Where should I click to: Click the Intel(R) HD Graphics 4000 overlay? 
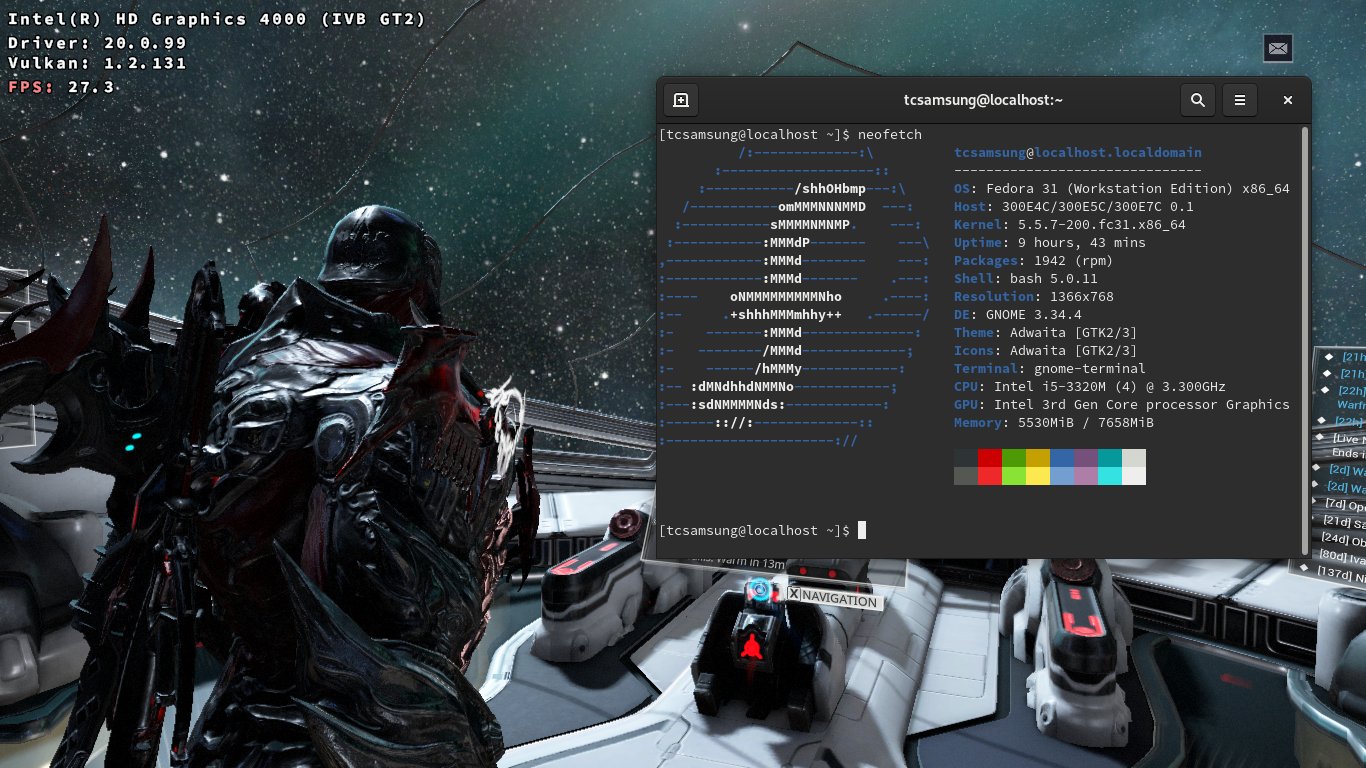click(216, 19)
